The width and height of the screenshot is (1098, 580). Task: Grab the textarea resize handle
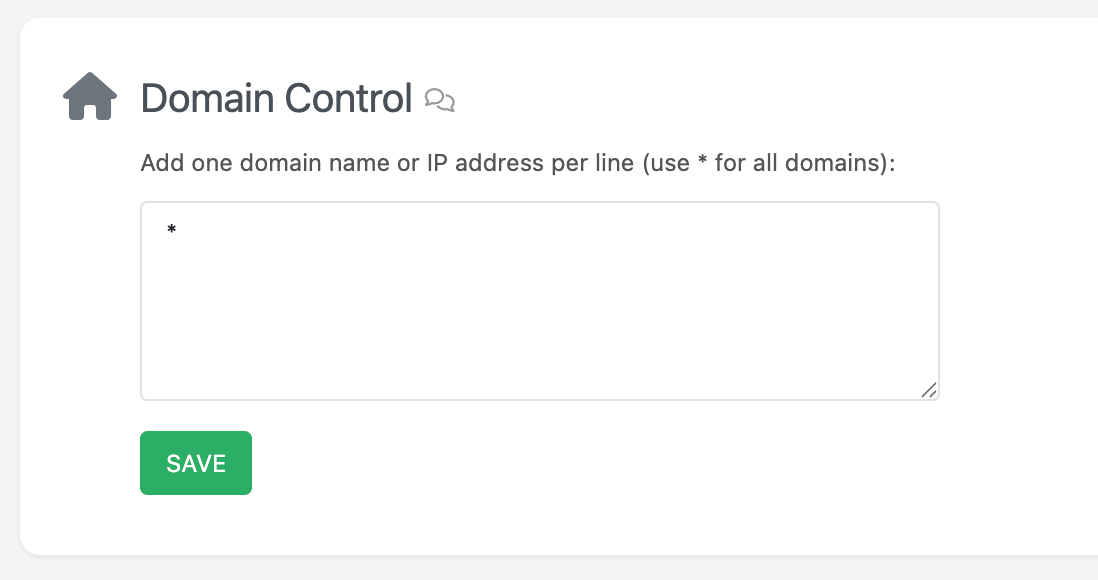[x=929, y=390]
